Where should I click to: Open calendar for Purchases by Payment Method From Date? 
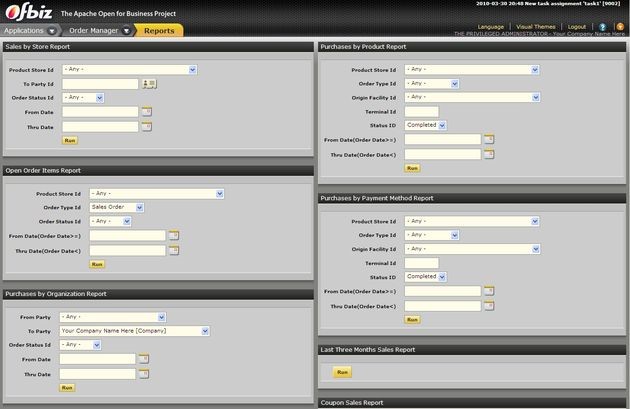coord(489,291)
